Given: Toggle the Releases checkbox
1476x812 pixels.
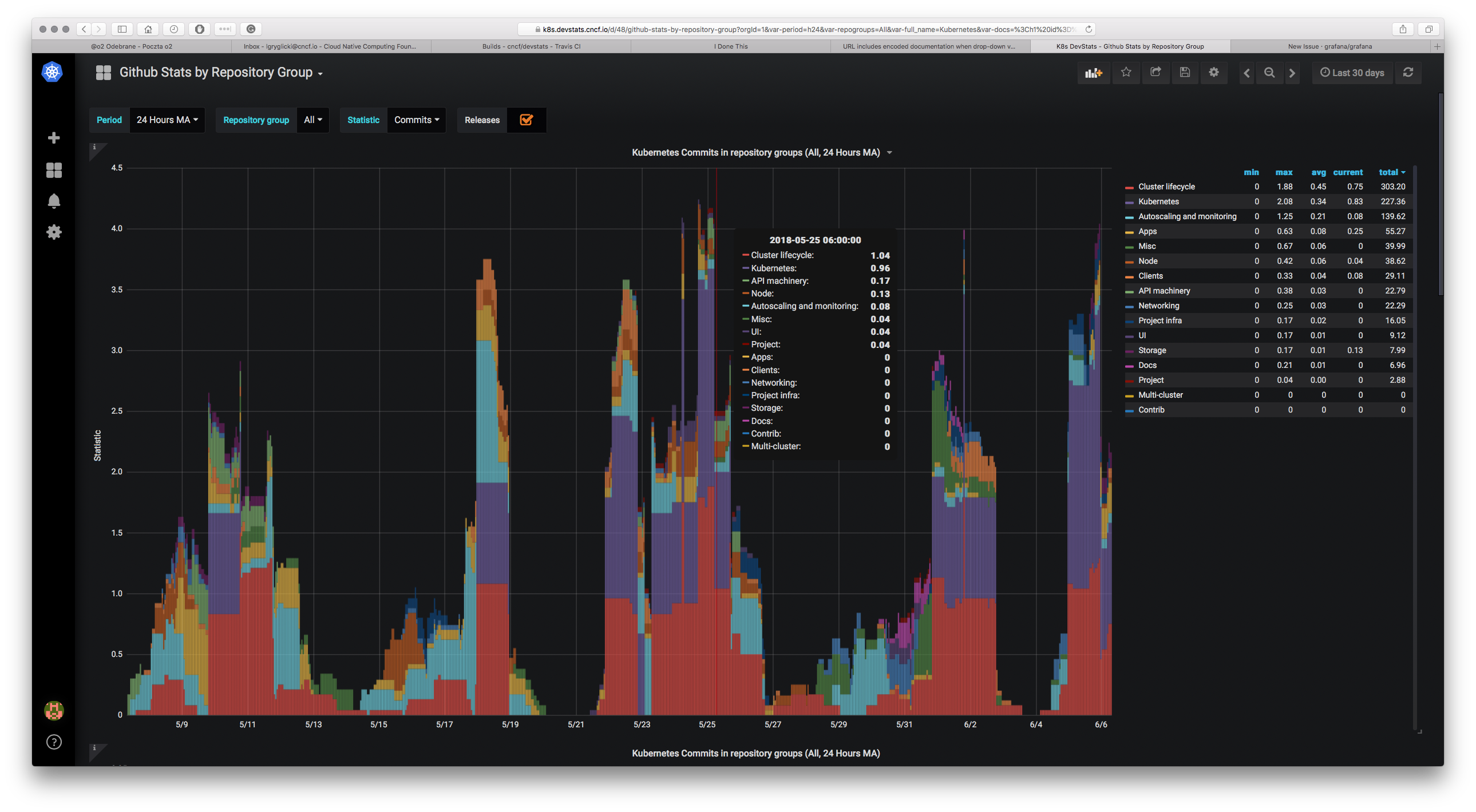Looking at the screenshot, I should point(526,120).
